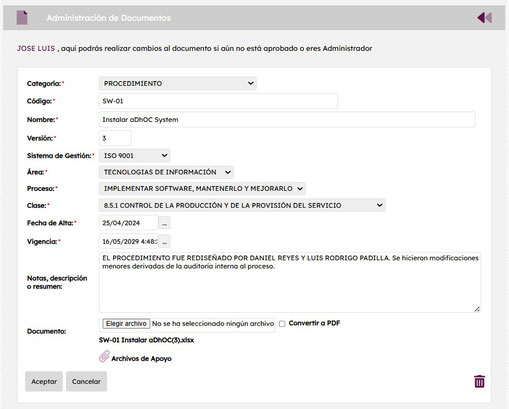Click the Nombre field Instalar aDhOC System

(287, 119)
